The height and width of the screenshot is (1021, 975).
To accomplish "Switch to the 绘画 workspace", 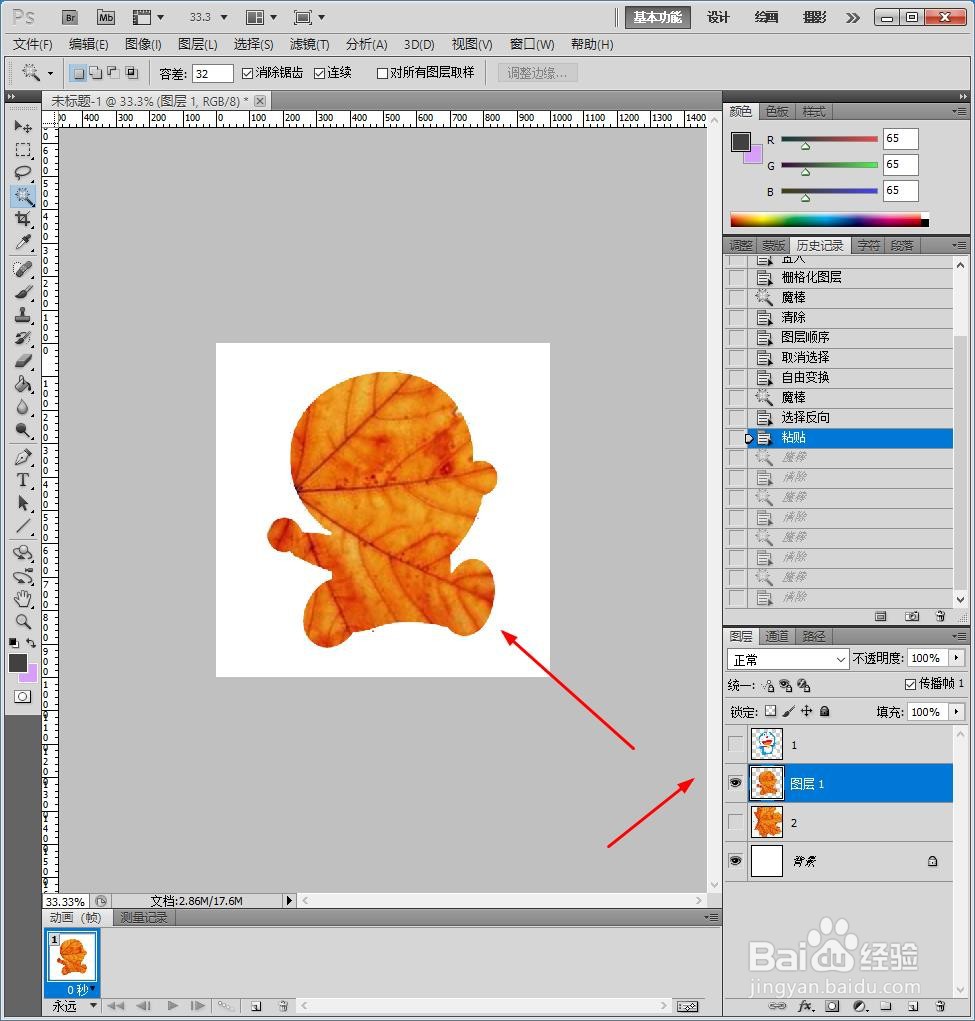I will (x=767, y=18).
